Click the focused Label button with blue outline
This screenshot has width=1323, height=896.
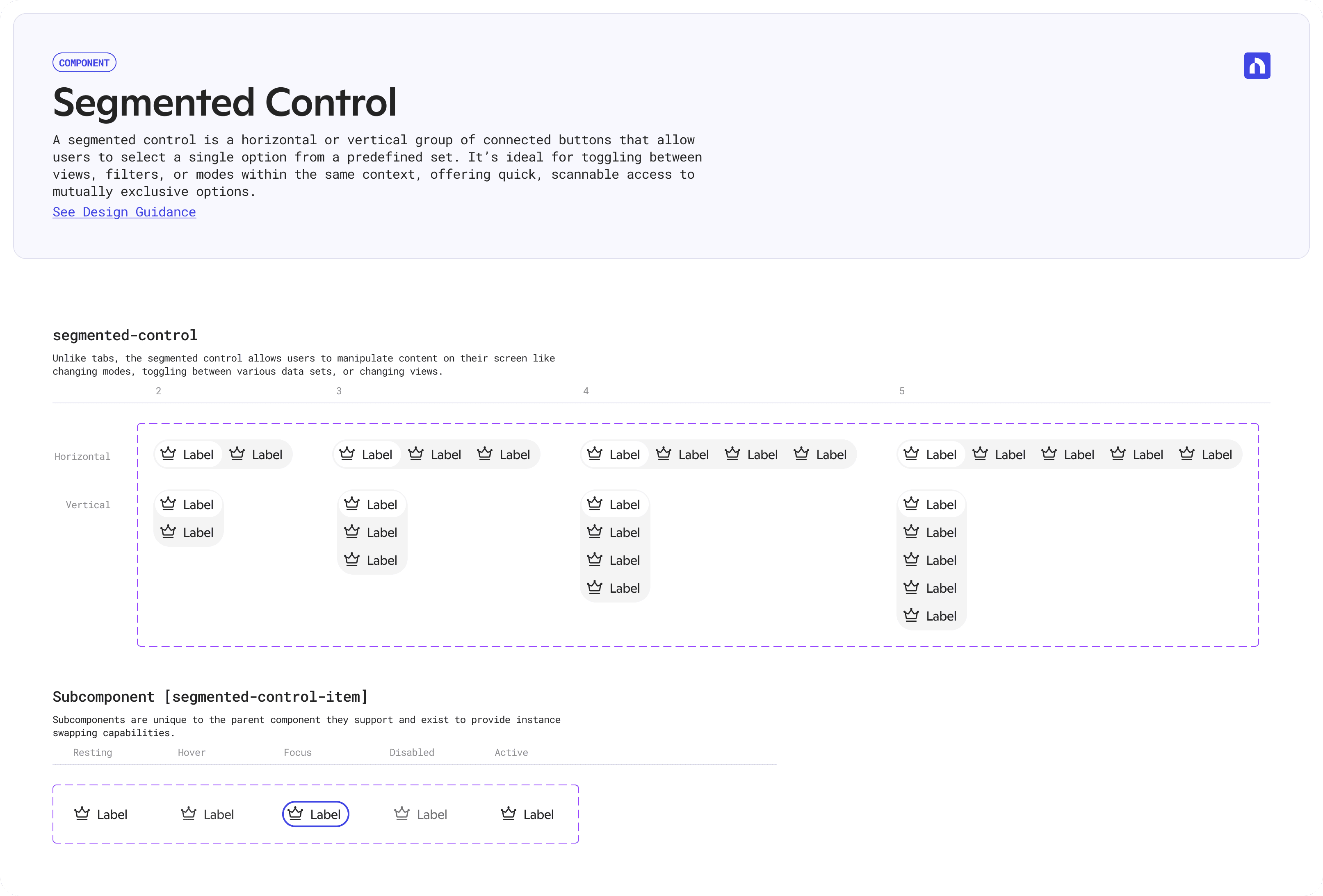[x=316, y=814]
